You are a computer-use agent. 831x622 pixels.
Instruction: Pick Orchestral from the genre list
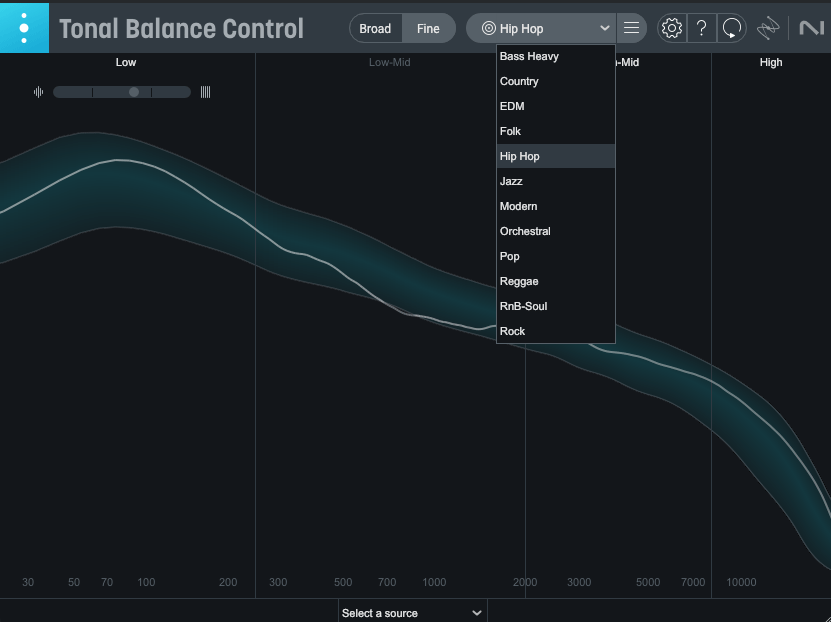(x=555, y=231)
